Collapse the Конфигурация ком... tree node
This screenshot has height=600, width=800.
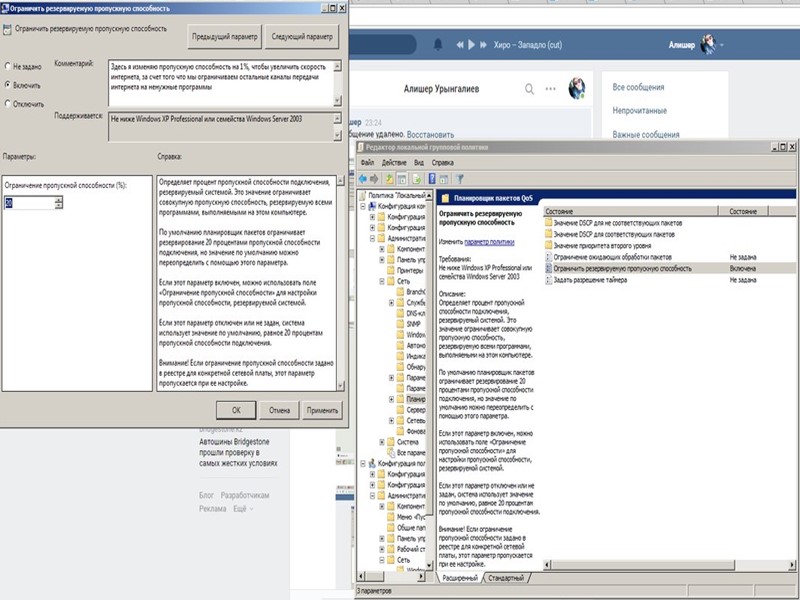[363, 206]
